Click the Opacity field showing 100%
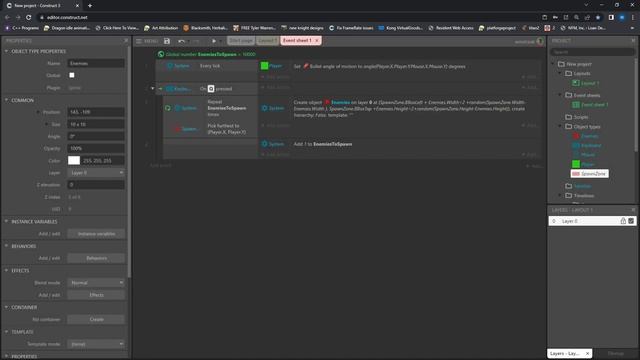The height and width of the screenshot is (360, 640). point(96,148)
